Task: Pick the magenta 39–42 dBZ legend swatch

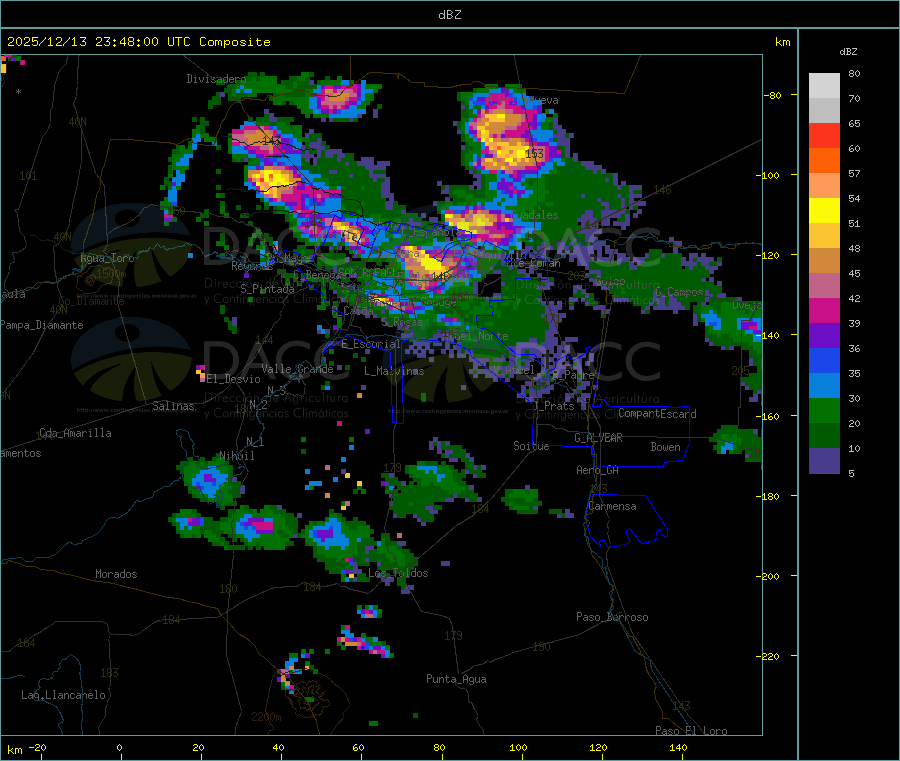Action: [824, 310]
